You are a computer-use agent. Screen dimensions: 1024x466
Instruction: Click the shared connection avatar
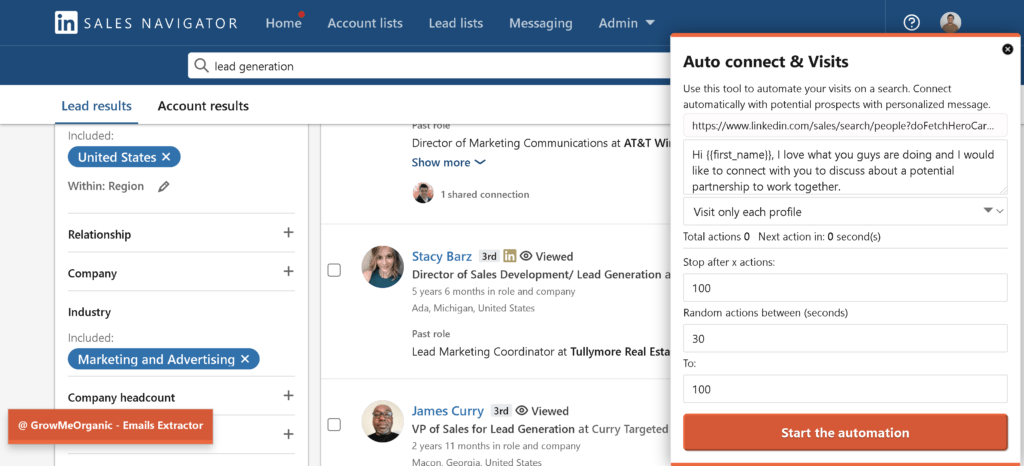(423, 194)
